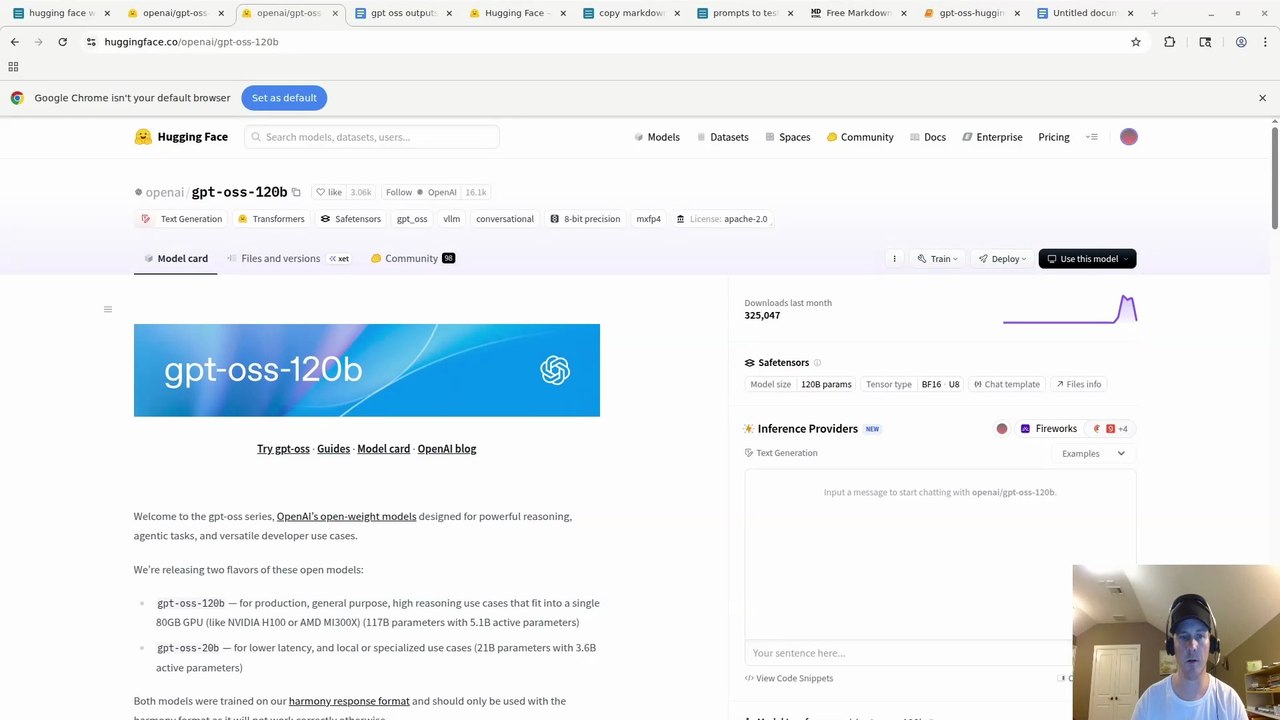View site information icon in address bar
1280x720 pixels.
91,42
